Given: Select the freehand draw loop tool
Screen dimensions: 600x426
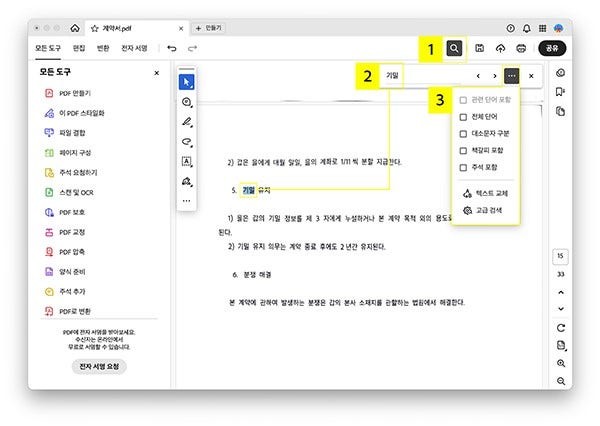Looking at the screenshot, I should coord(187,142).
